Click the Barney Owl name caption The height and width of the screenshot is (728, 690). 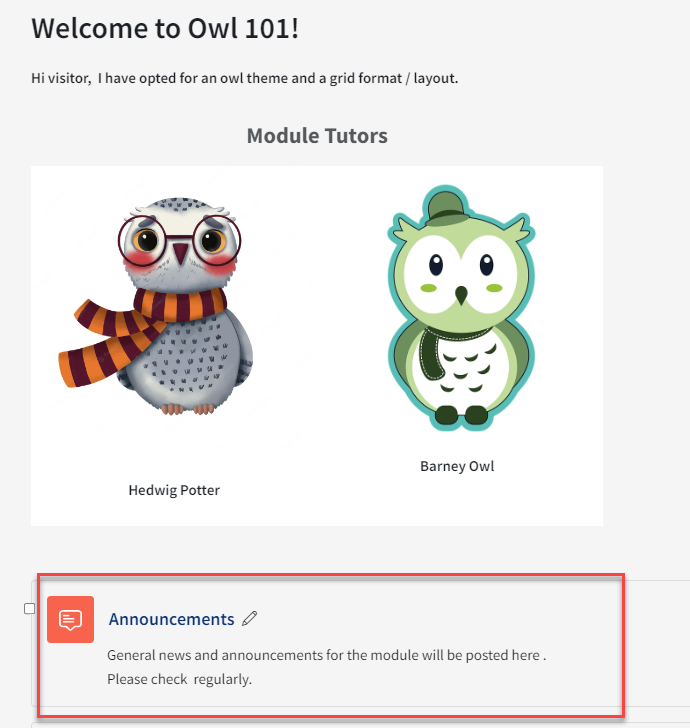click(x=457, y=466)
